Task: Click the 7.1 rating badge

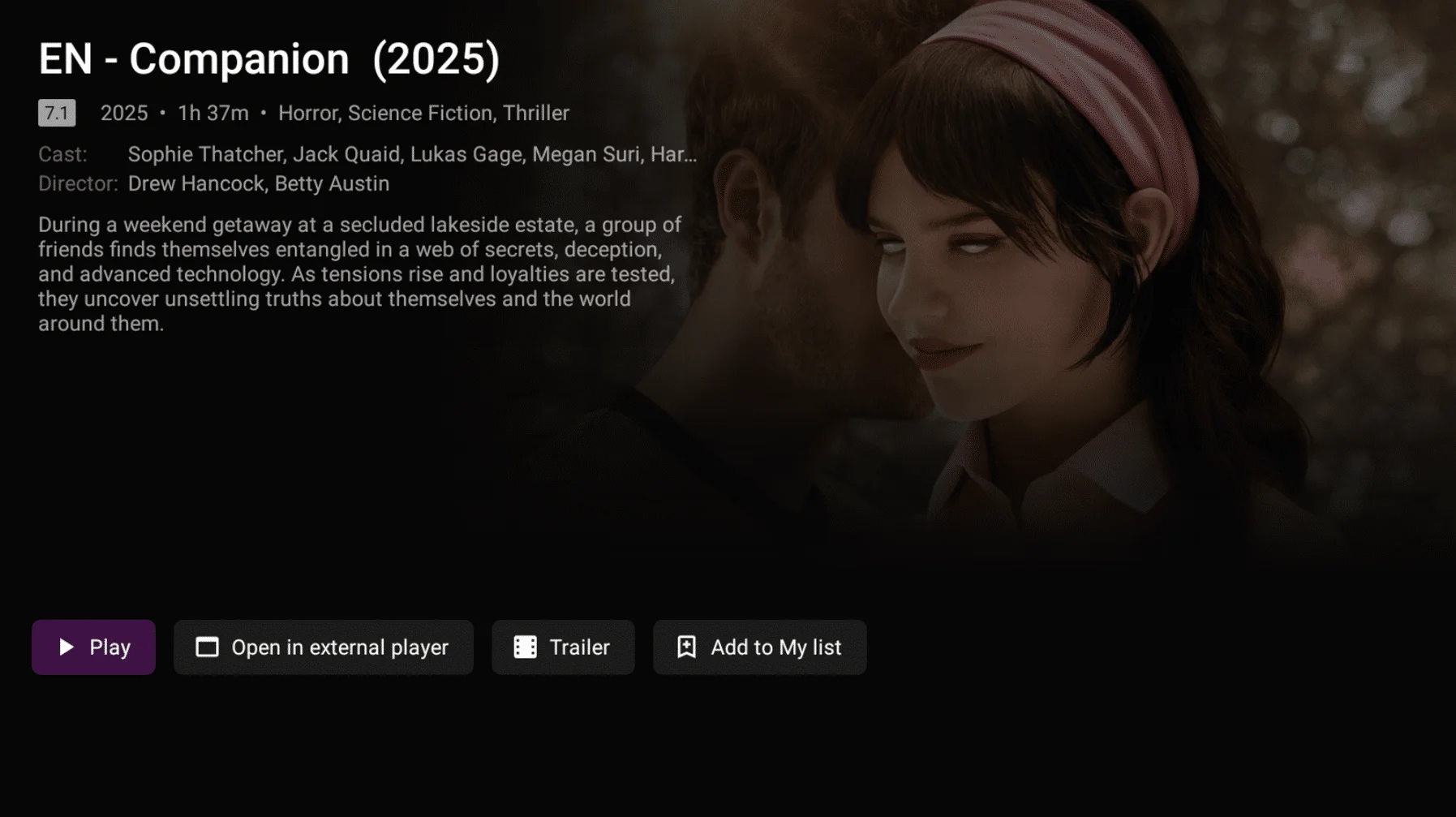Action: coord(57,113)
